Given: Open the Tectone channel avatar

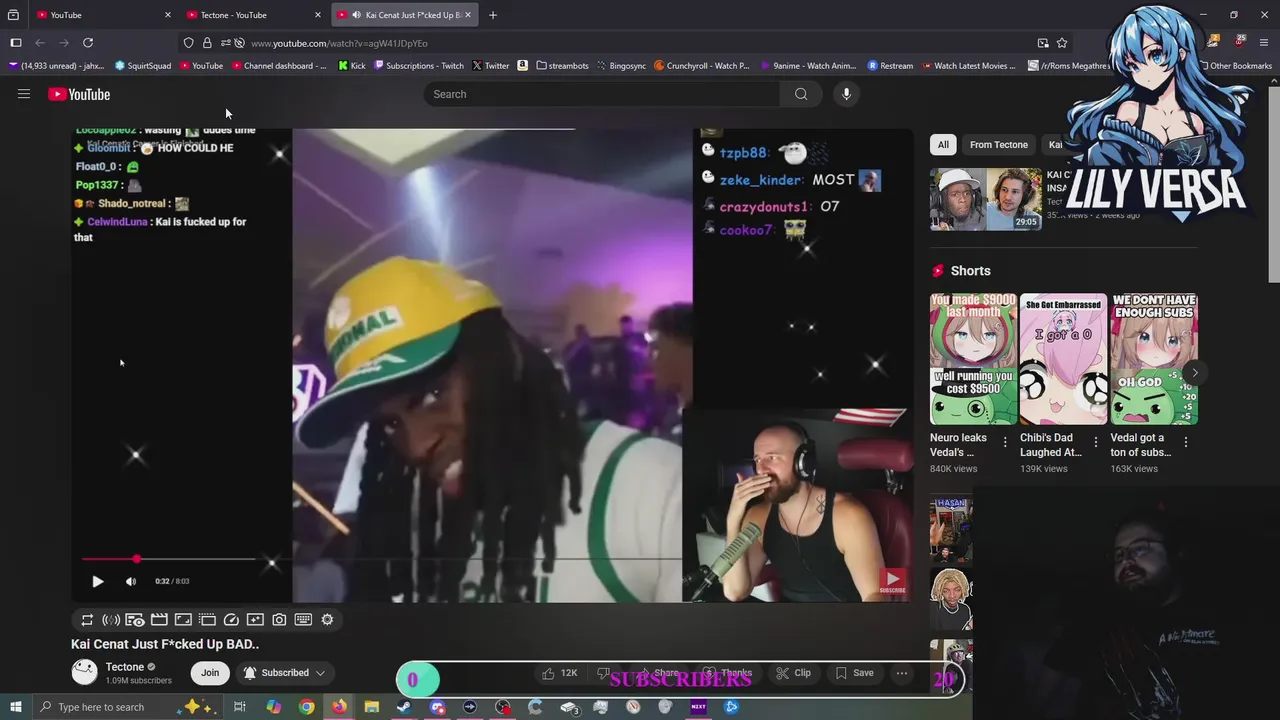Looking at the screenshot, I should click(x=85, y=672).
